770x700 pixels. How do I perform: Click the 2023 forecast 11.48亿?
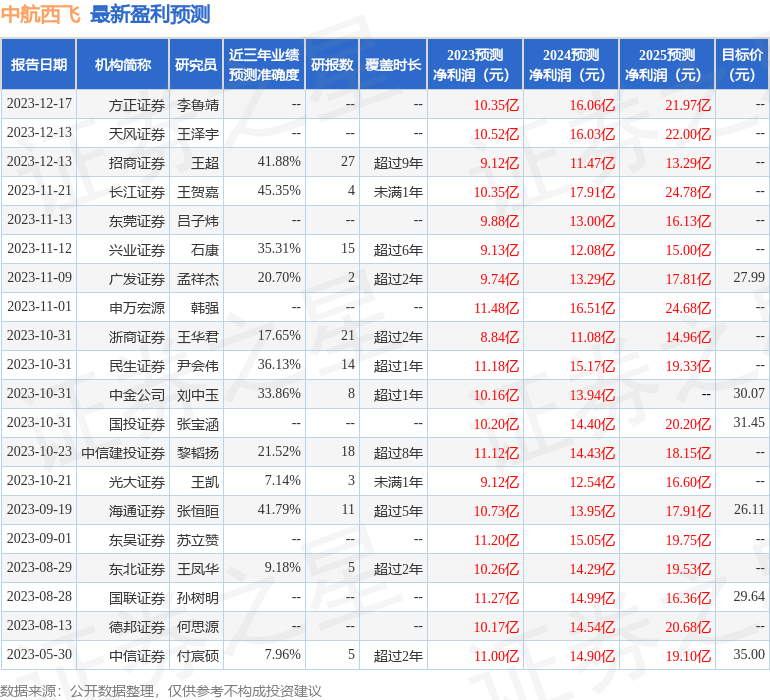496,308
